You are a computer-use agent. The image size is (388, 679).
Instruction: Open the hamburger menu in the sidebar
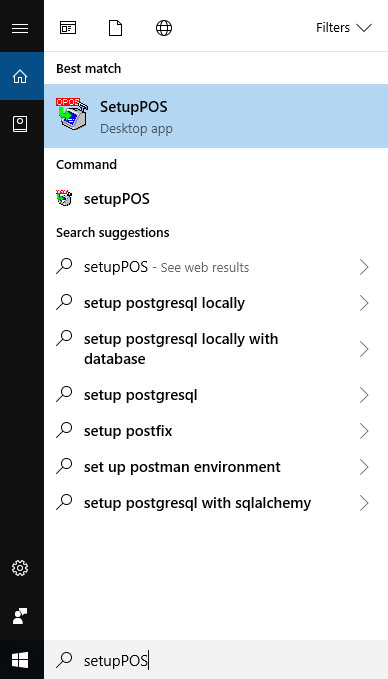(x=20, y=29)
